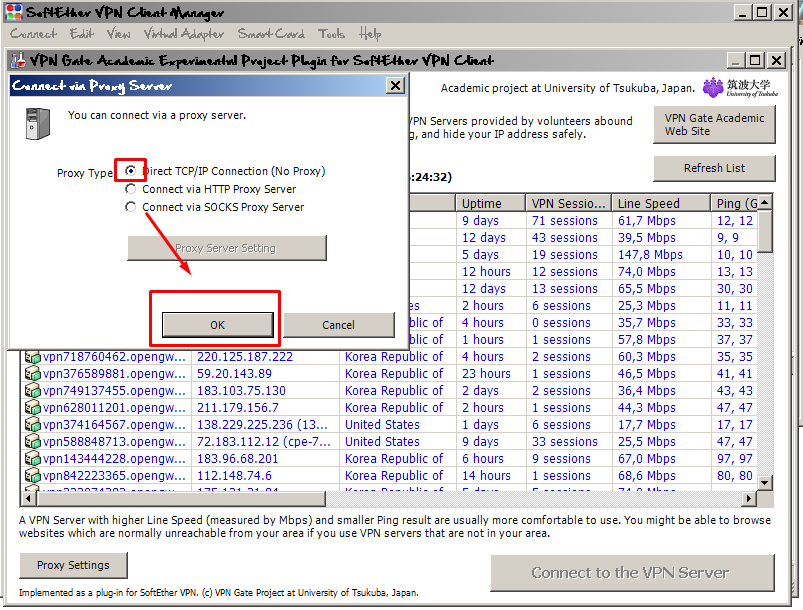Sort by the VPN Sessions column header
This screenshot has width=803, height=610.
coord(568,203)
